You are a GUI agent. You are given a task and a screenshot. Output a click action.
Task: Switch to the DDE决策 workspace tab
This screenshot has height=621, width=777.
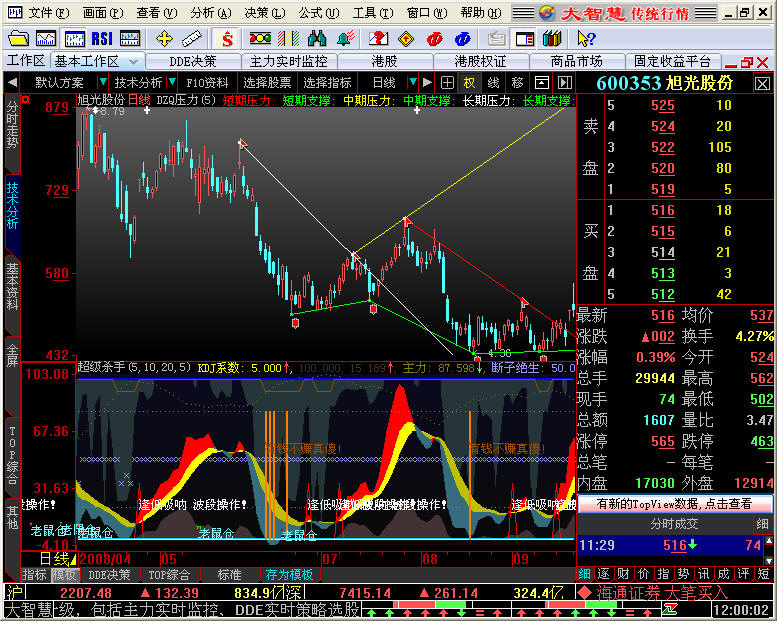click(193, 61)
